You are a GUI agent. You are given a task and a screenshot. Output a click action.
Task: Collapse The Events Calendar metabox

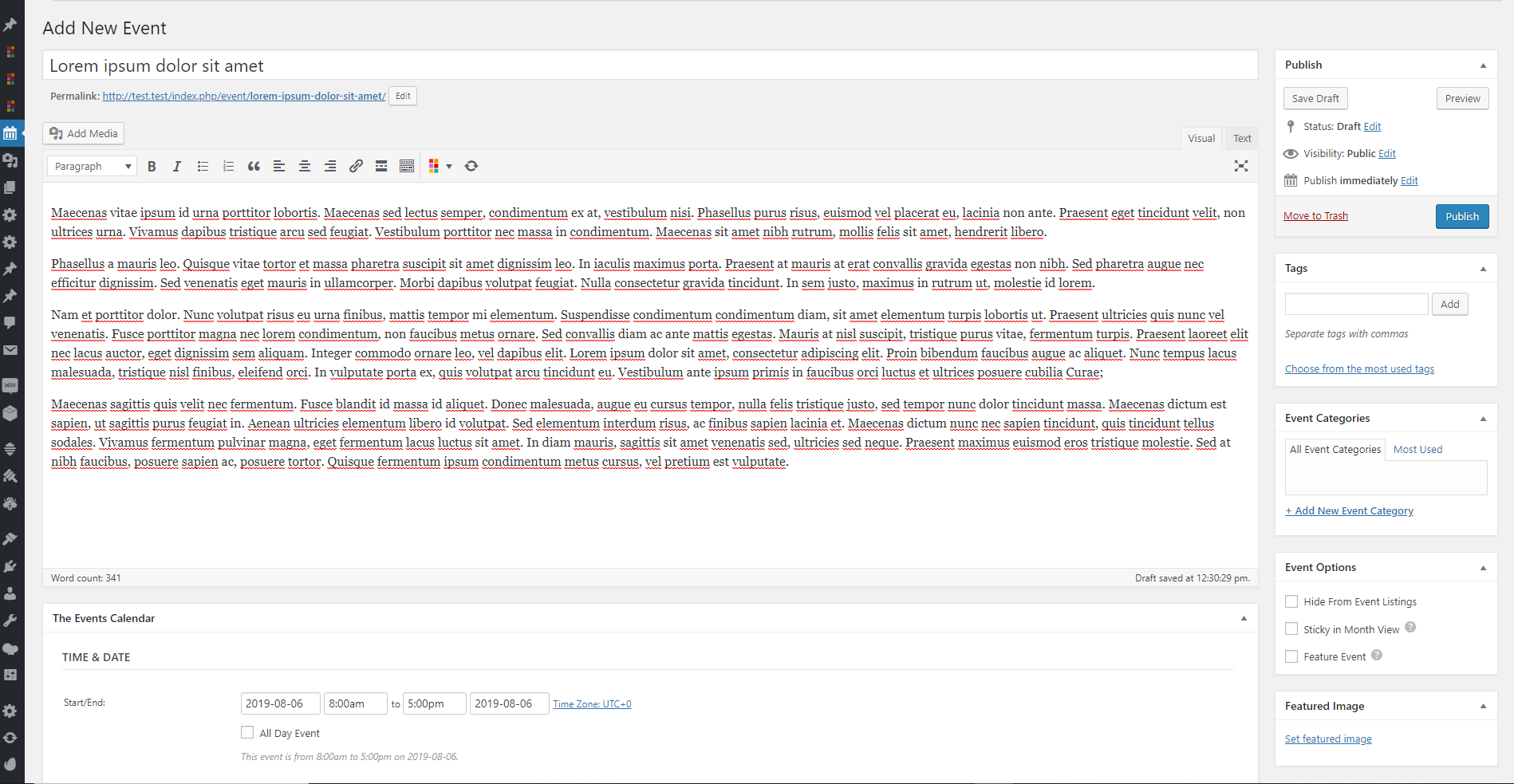pos(1244,618)
